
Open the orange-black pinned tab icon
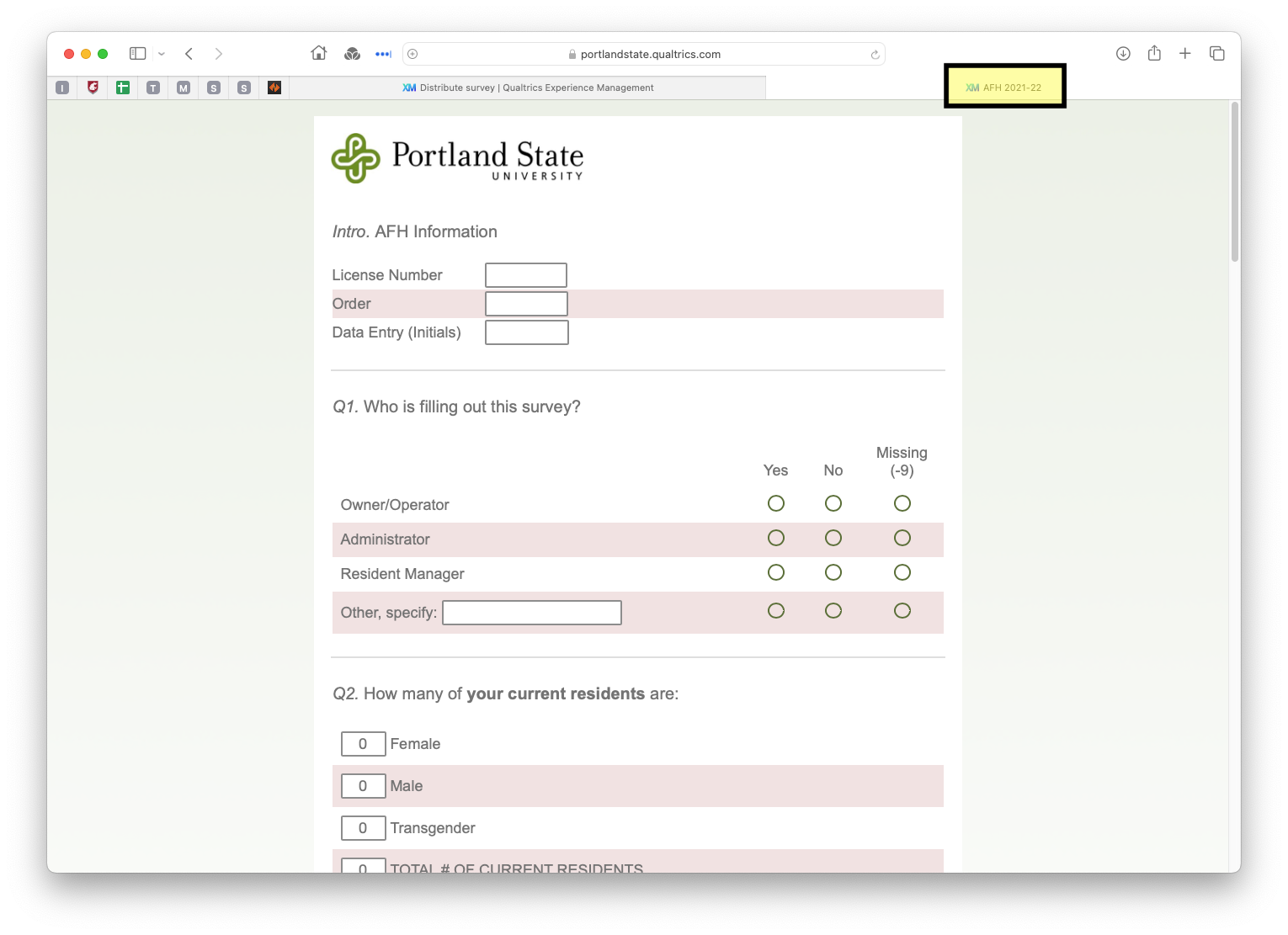274,88
